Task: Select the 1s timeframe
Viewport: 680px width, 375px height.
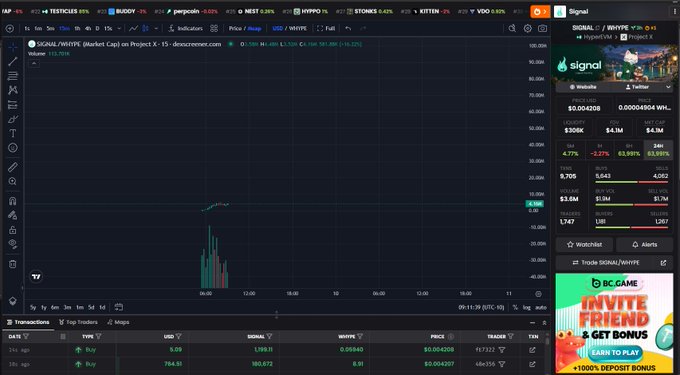Action: coord(27,29)
